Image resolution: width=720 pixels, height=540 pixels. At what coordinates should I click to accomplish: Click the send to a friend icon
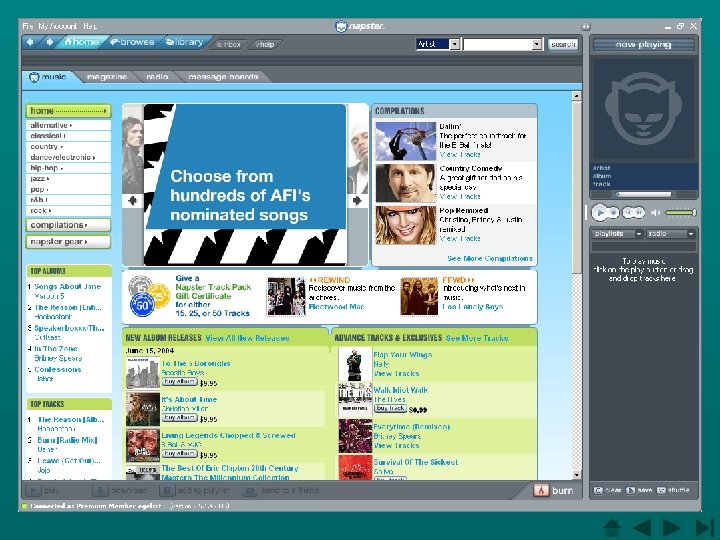pos(249,490)
